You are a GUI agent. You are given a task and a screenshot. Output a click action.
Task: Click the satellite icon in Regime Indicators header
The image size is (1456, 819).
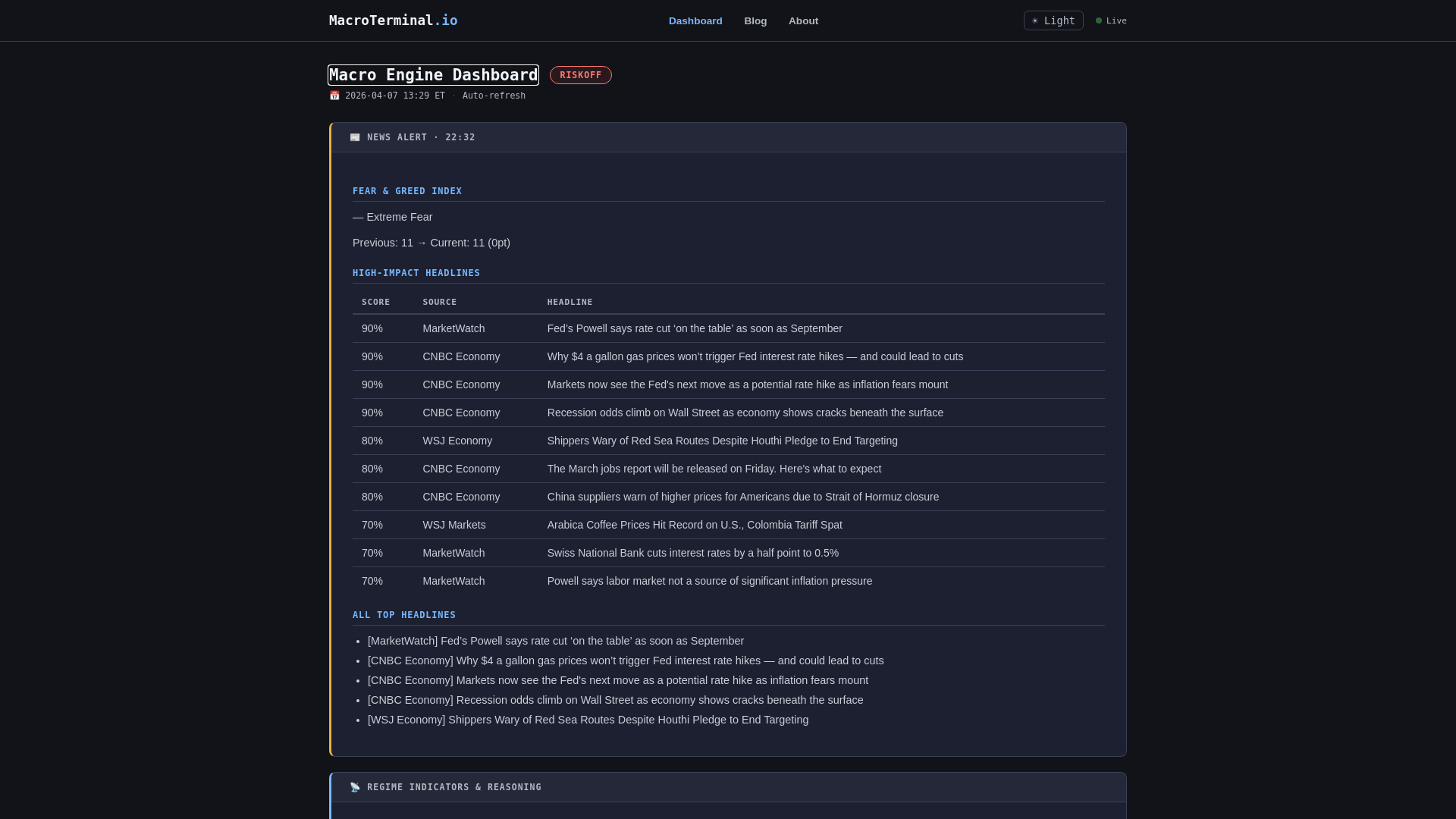[x=355, y=787]
